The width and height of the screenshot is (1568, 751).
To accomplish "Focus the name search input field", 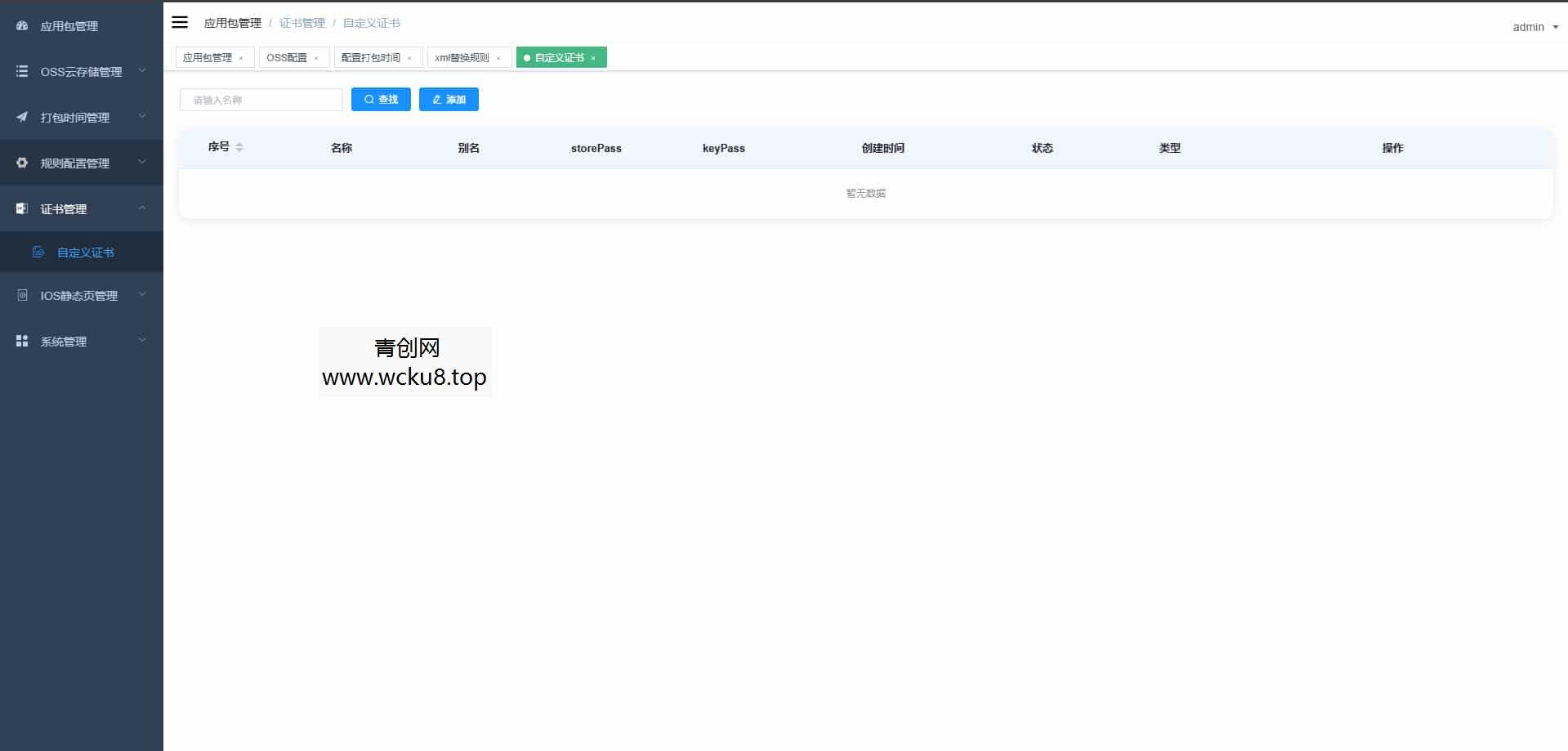I will click(261, 100).
